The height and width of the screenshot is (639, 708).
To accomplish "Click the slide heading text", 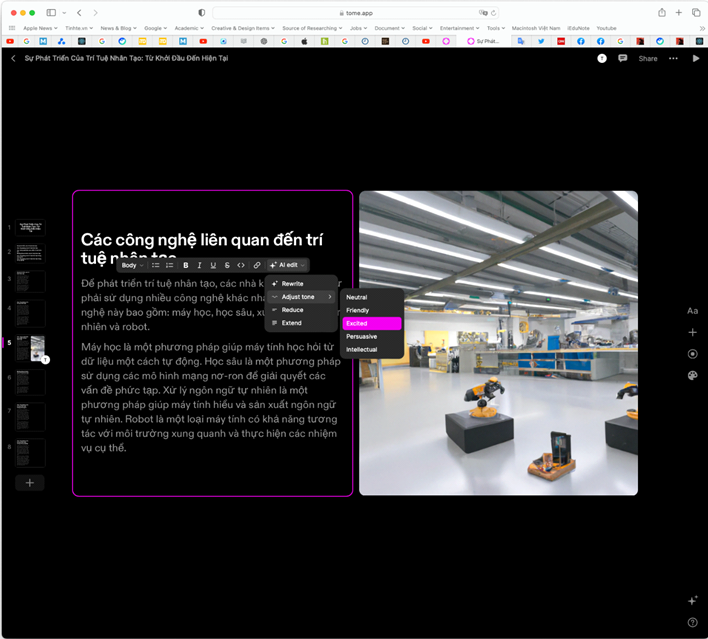I will pos(202,248).
